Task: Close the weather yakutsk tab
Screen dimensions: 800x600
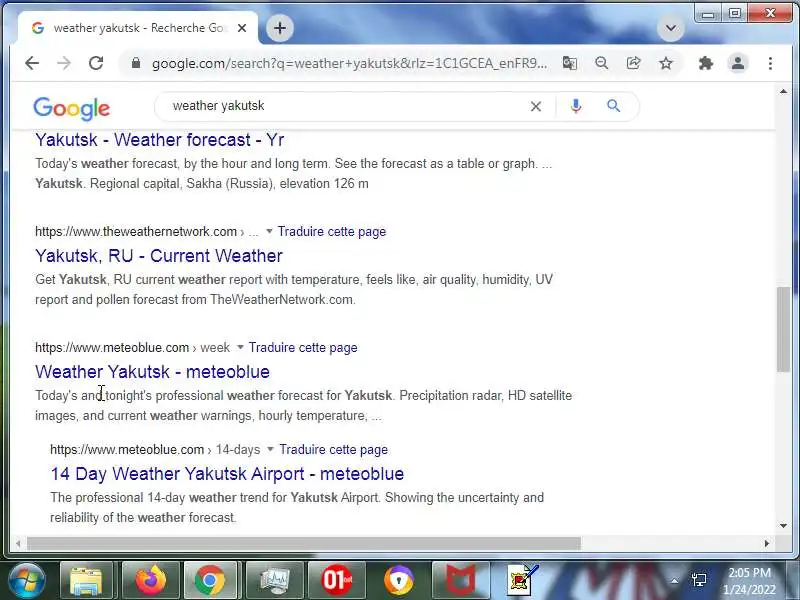Action: (x=242, y=28)
